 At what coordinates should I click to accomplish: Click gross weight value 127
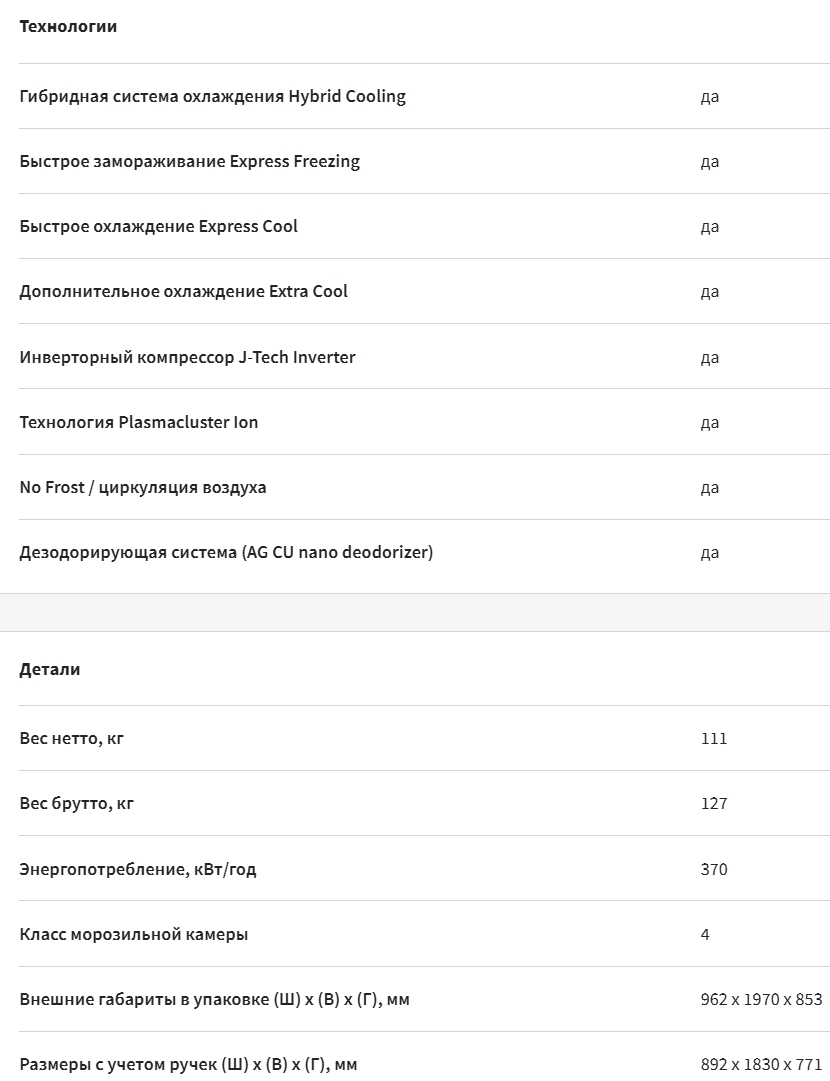(713, 804)
